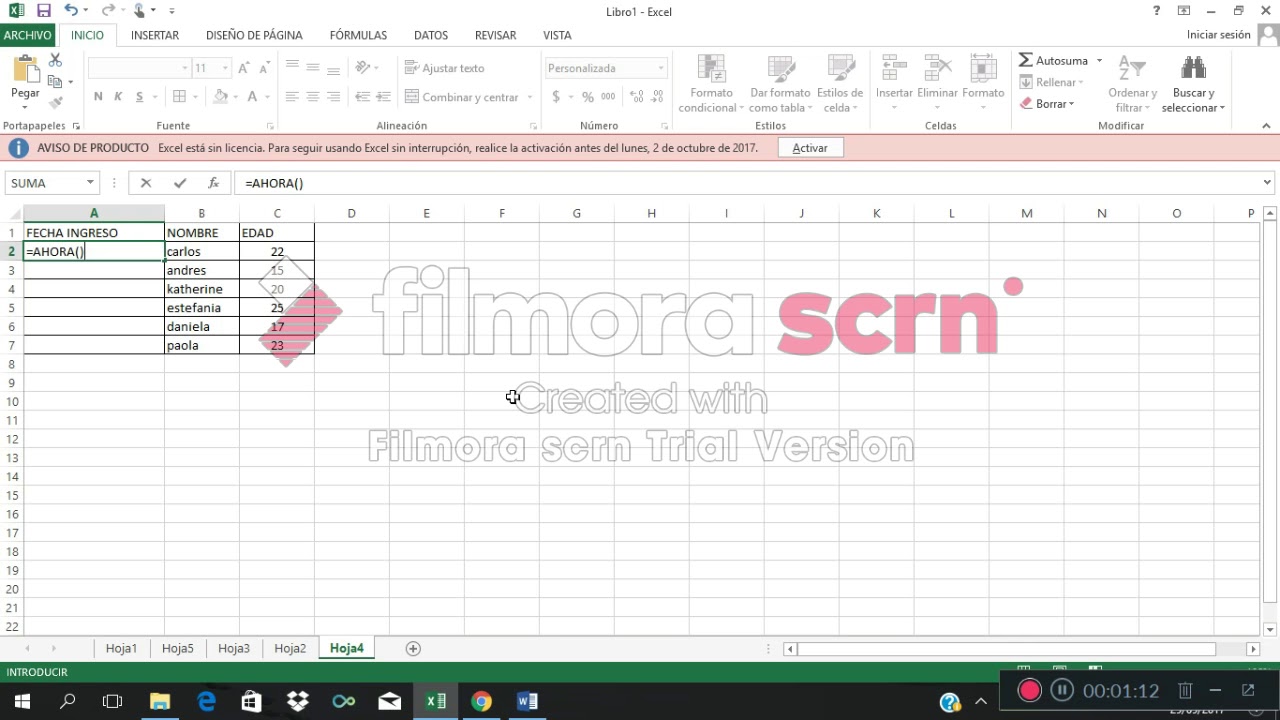The image size is (1280, 720).
Task: Click the vertical scrollbar down arrow
Action: point(1270,628)
